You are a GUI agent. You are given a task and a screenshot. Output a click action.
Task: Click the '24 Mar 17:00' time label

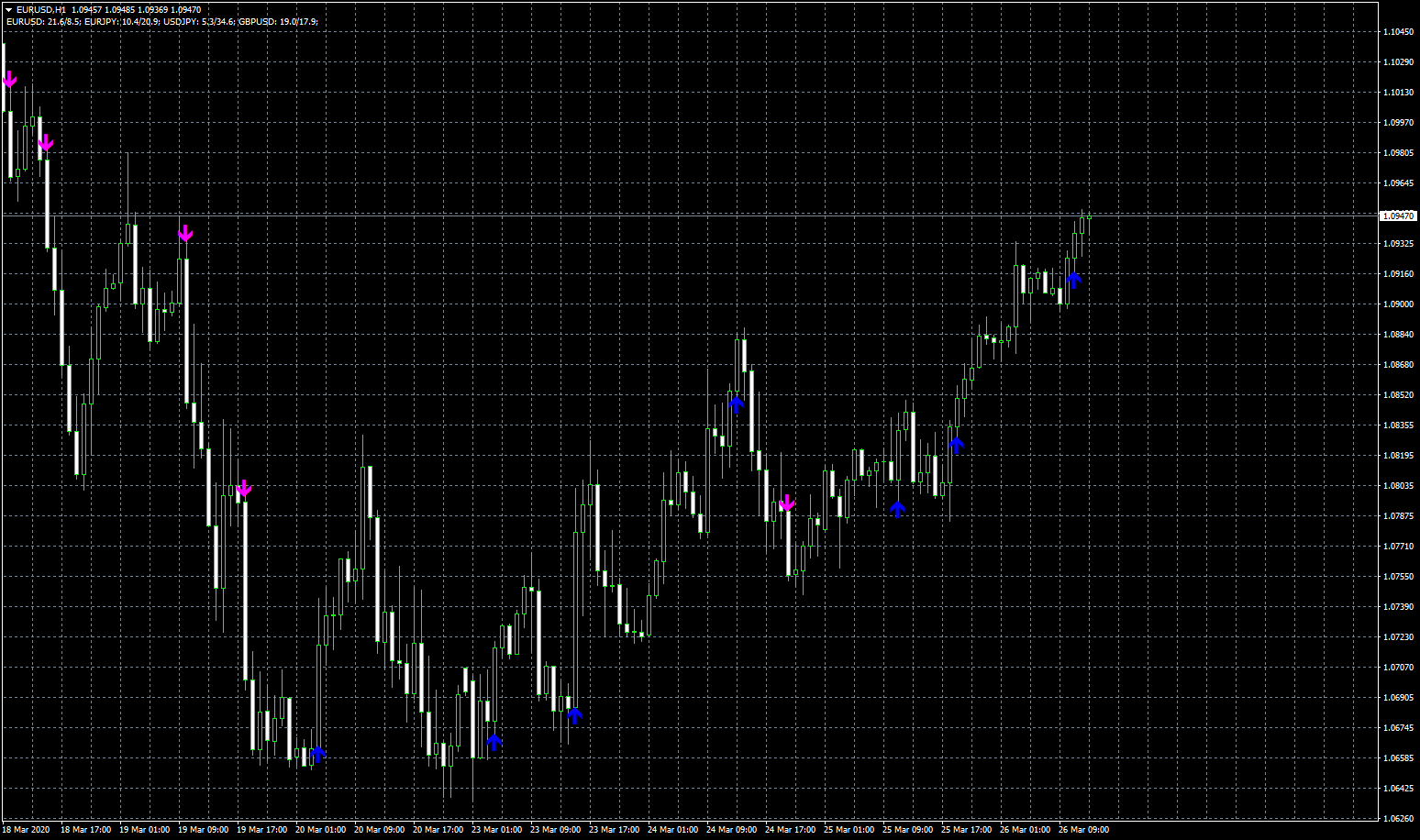click(790, 830)
